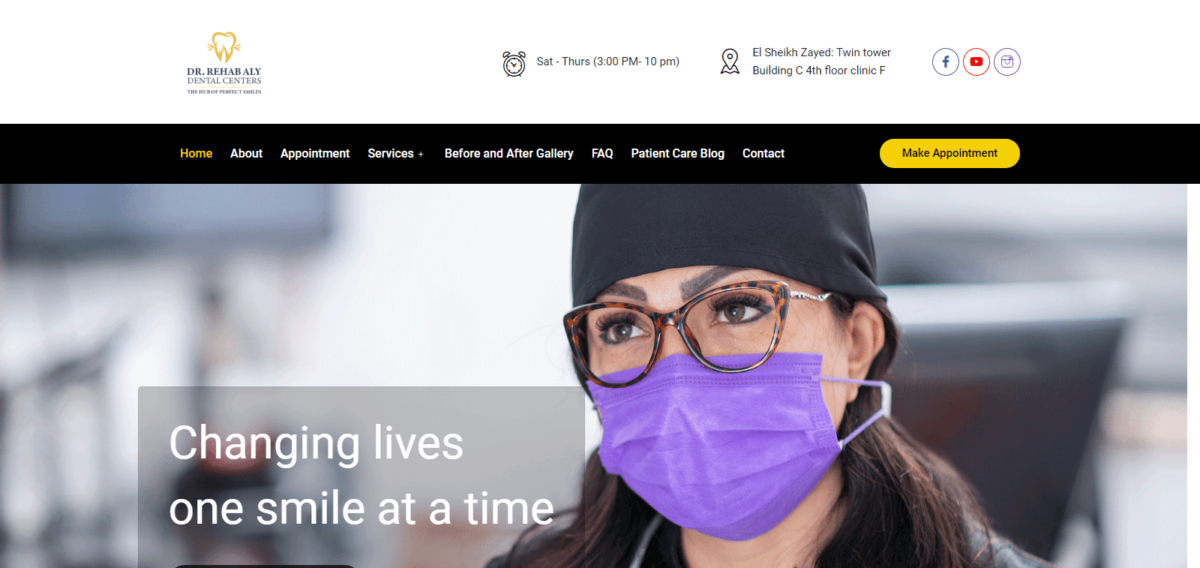Image resolution: width=1200 pixels, height=568 pixels.
Task: Open Before and After Gallery
Action: pos(509,153)
